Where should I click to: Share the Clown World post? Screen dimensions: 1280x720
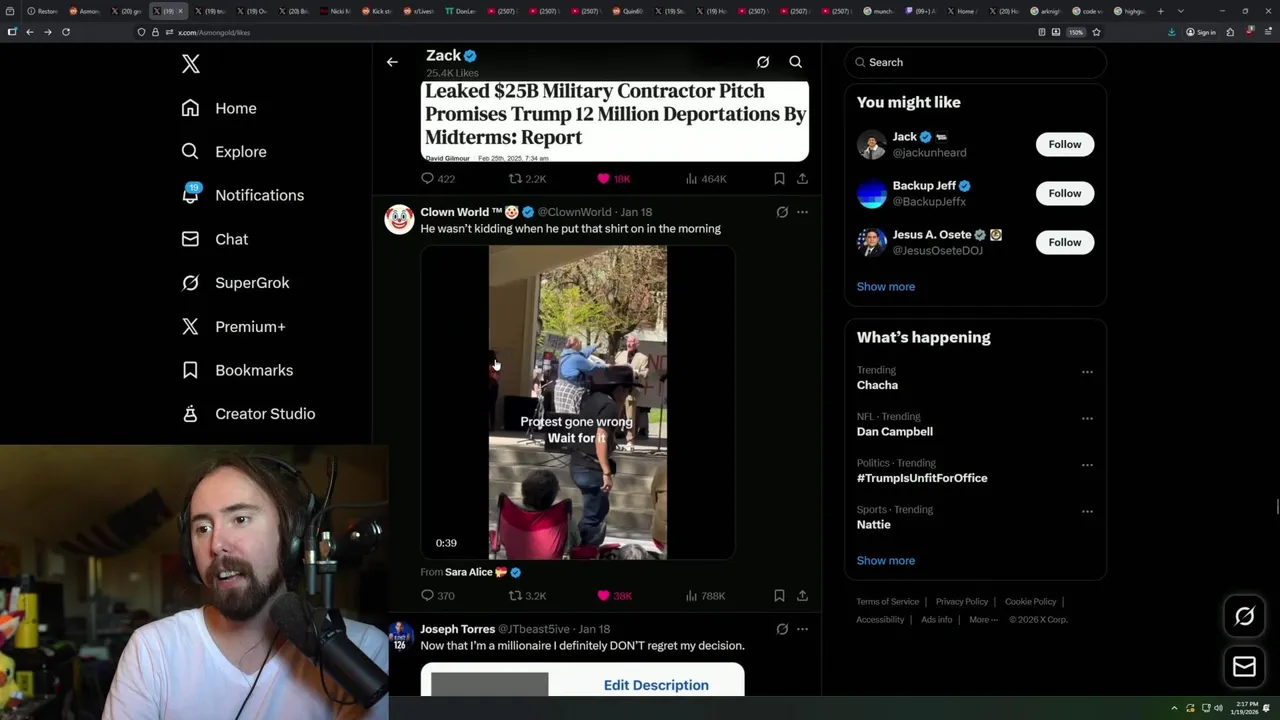[x=802, y=596]
